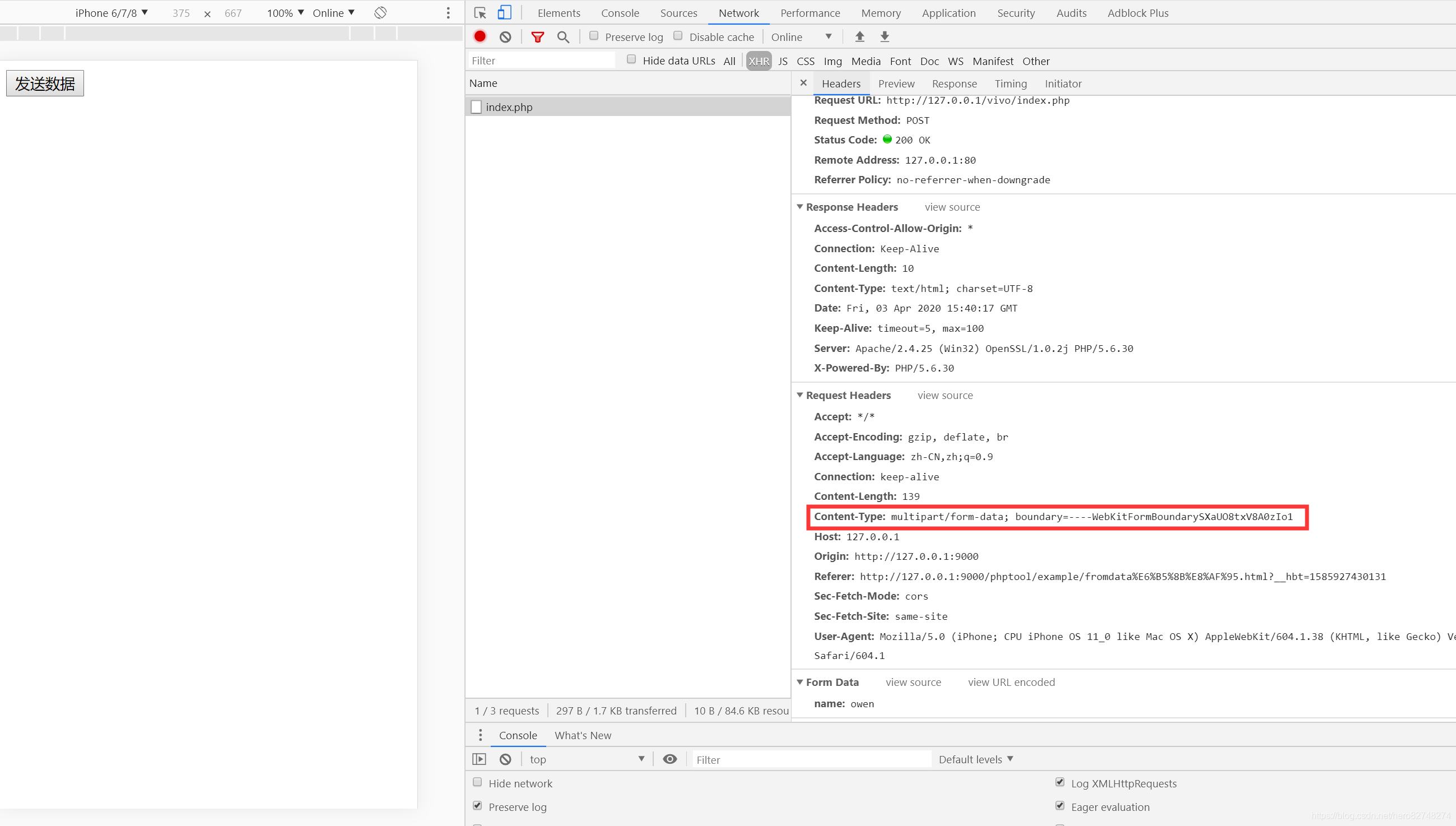Toggle the Hide data URLs checkbox
The height and width of the screenshot is (826, 1456).
(x=631, y=60)
